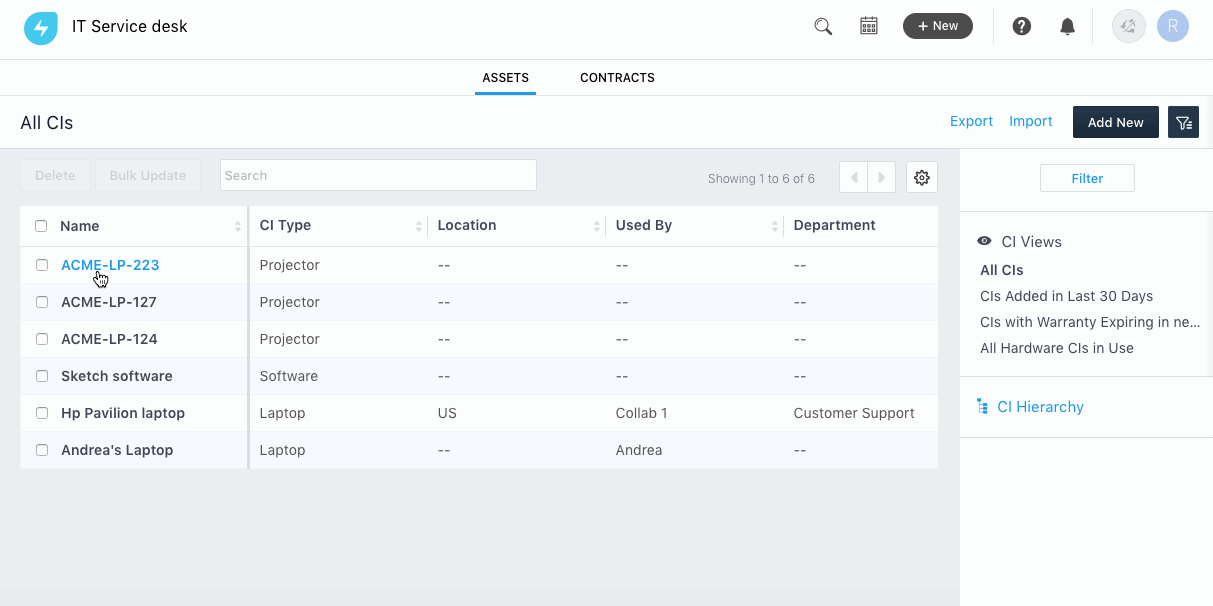Open the calendar icon in header
Viewport: 1213px width, 606px height.
(869, 26)
